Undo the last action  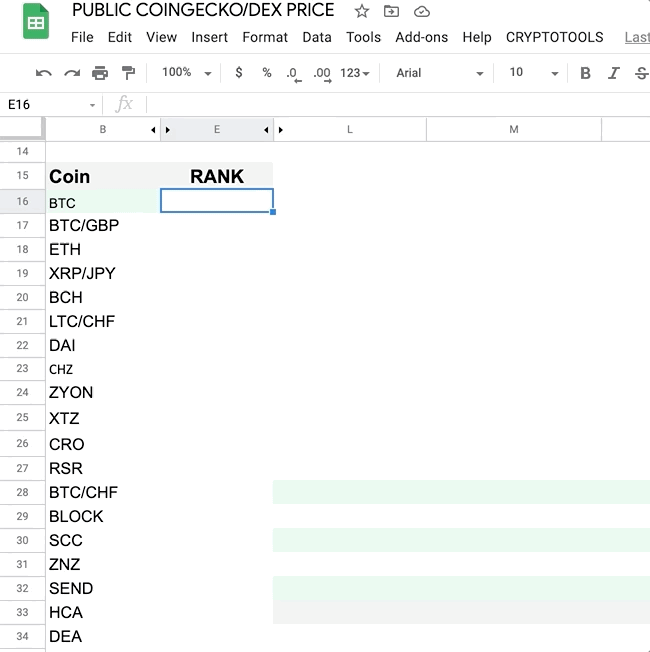(x=43, y=73)
